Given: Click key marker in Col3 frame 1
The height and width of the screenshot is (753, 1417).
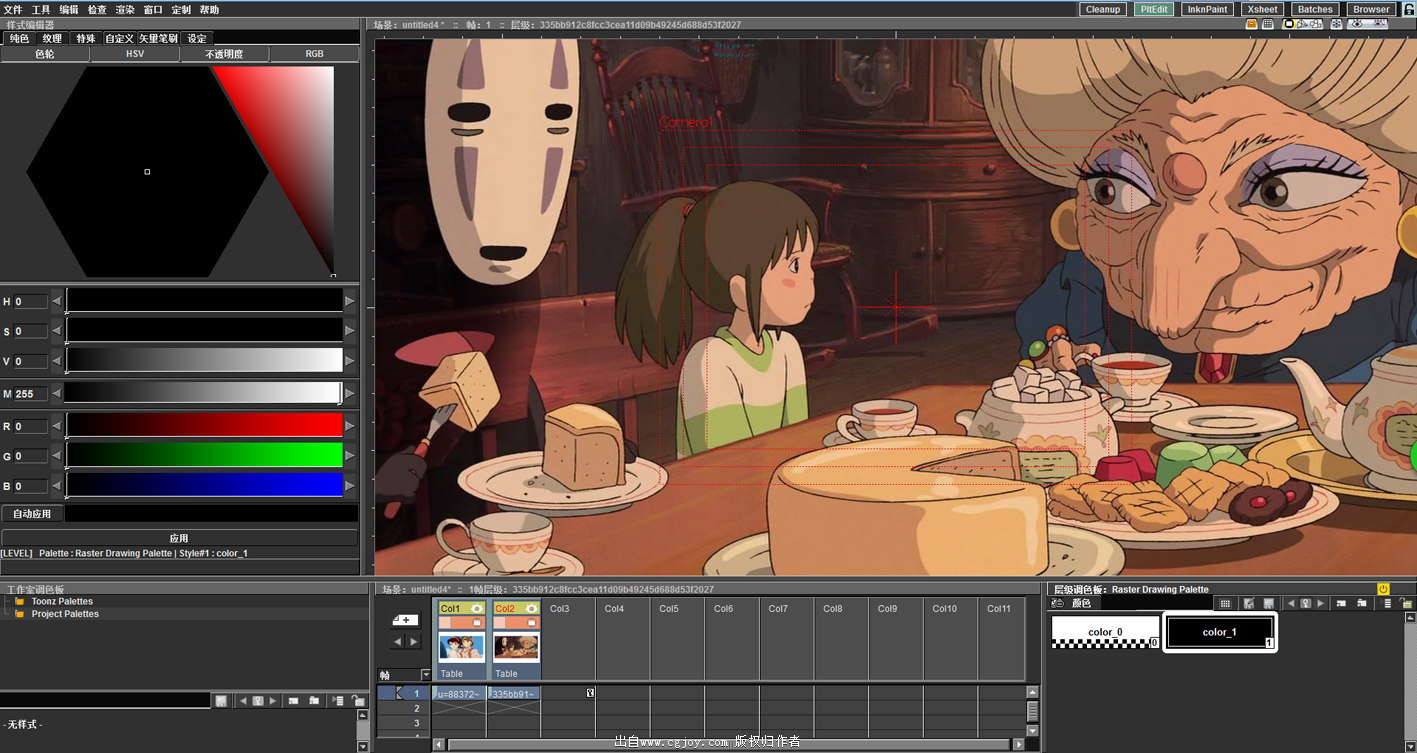Looking at the screenshot, I should [590, 693].
